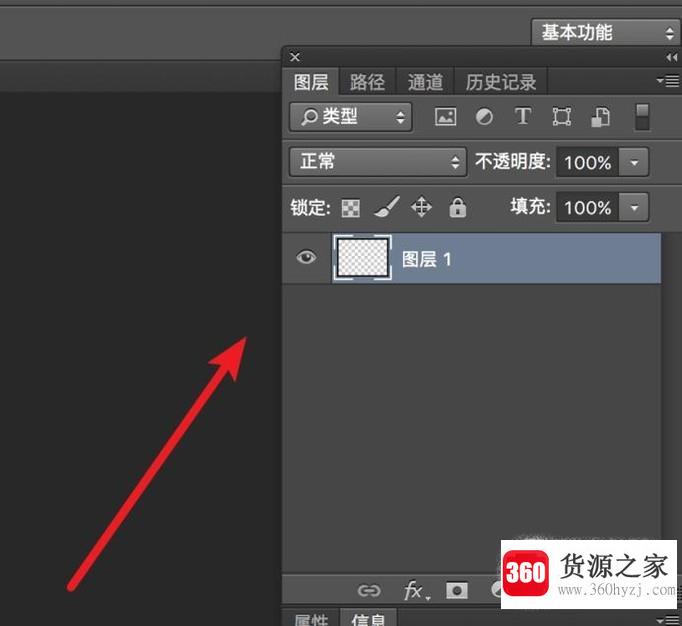Filter layers by shape layers
682x626 pixels.
point(562,117)
